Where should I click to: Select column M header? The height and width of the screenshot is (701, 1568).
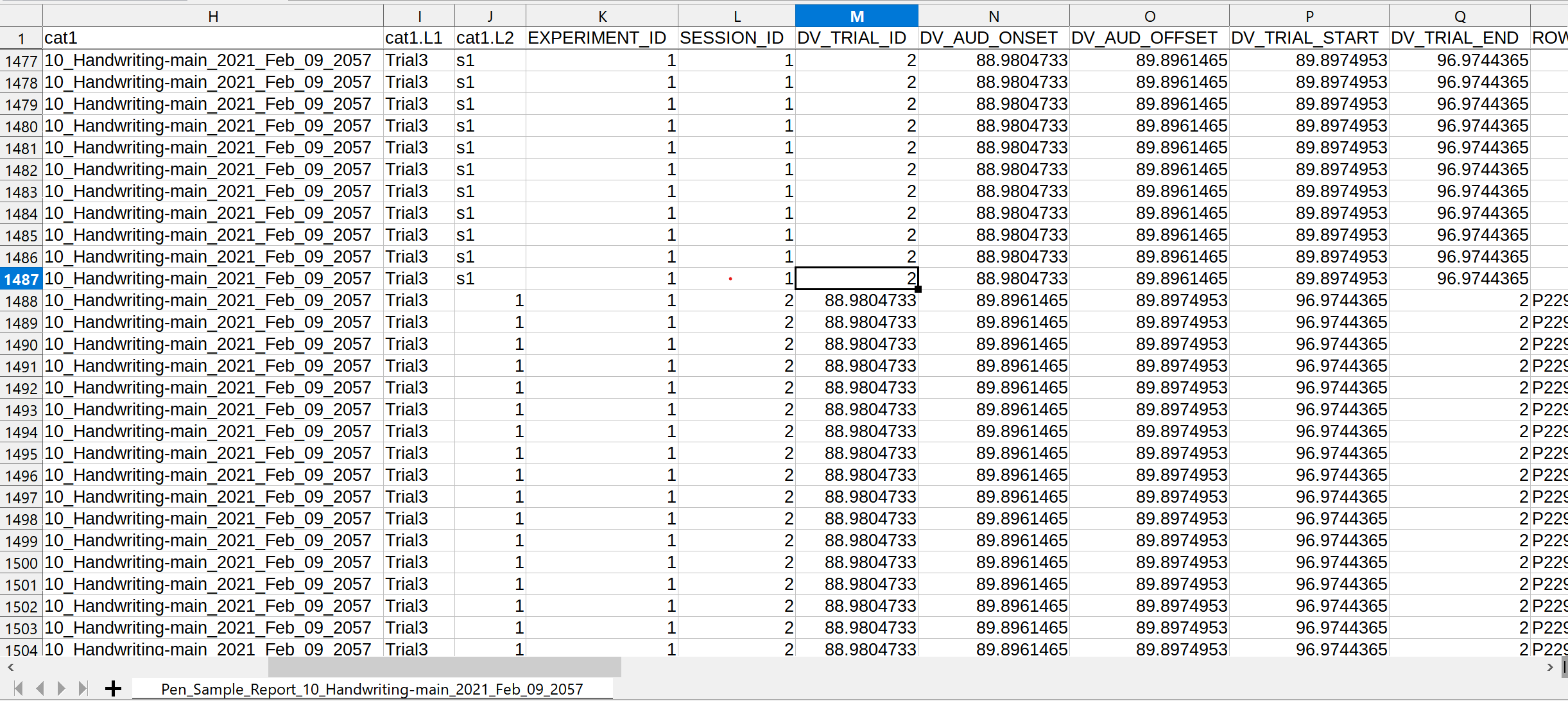(x=856, y=16)
